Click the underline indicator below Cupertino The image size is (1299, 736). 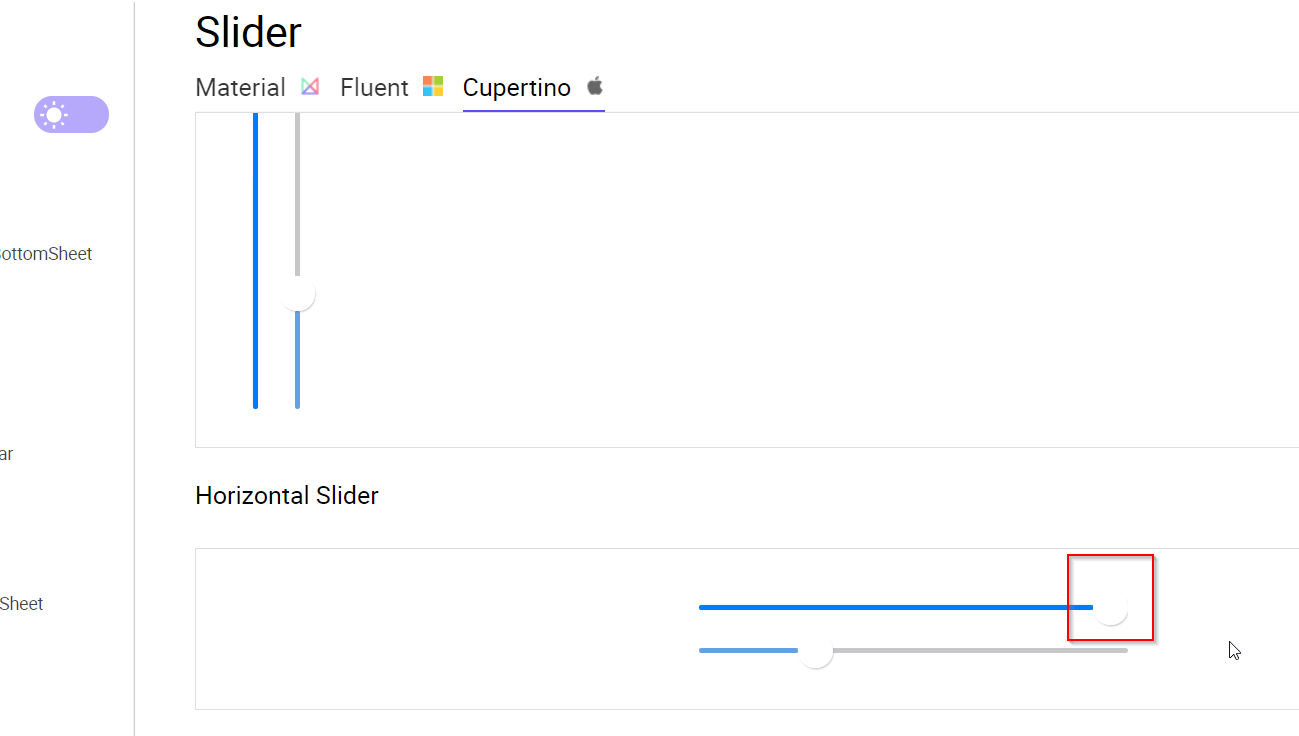coord(533,108)
